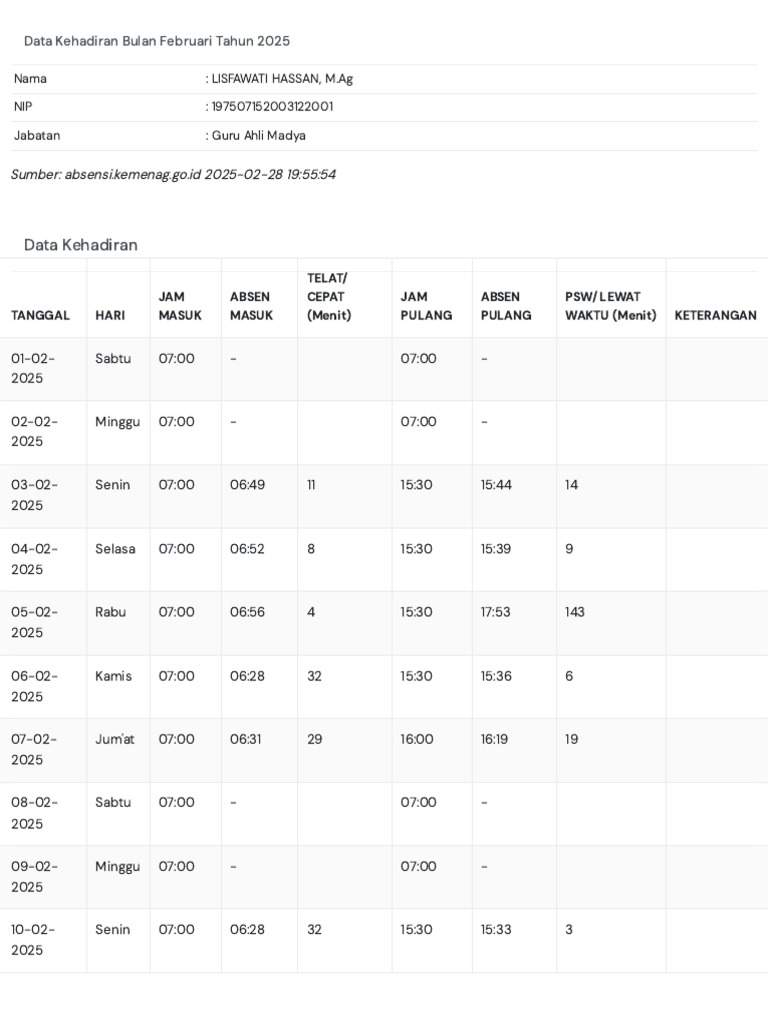Click the PSW/LEWAT WAKTU column header
This screenshot has height=1024, width=768.
610,306
